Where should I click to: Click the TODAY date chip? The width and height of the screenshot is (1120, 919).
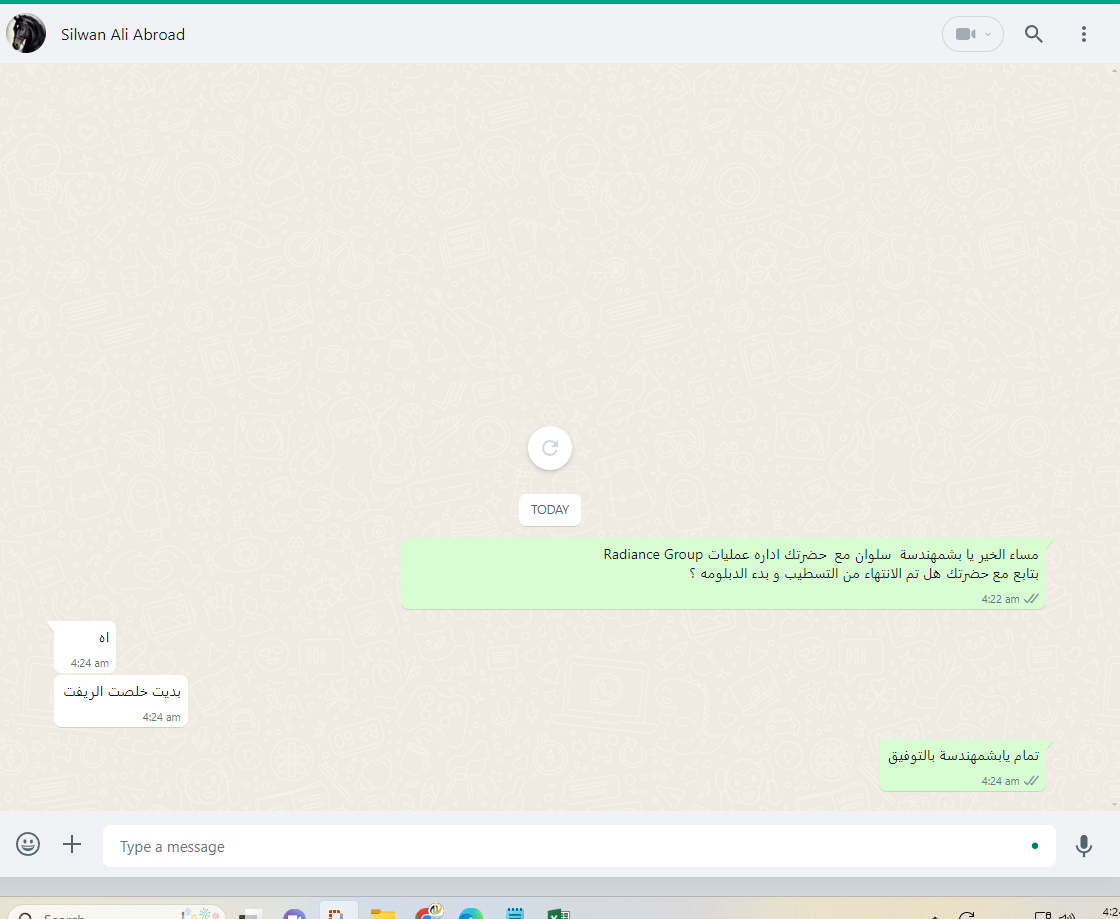(x=549, y=510)
